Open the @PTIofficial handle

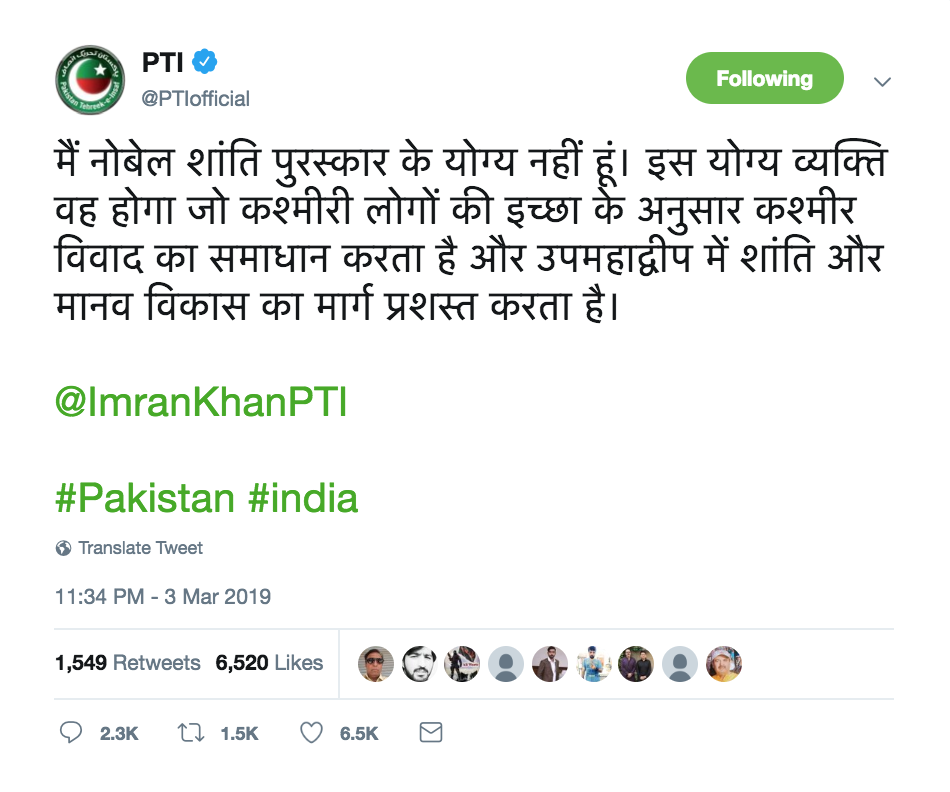(x=195, y=98)
